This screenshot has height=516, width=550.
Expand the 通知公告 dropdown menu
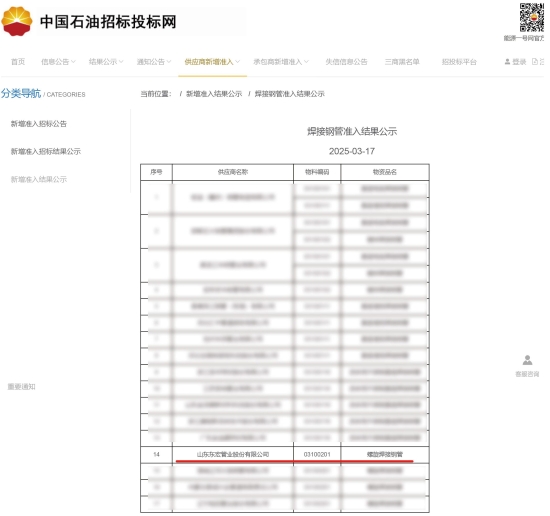click(x=154, y=62)
